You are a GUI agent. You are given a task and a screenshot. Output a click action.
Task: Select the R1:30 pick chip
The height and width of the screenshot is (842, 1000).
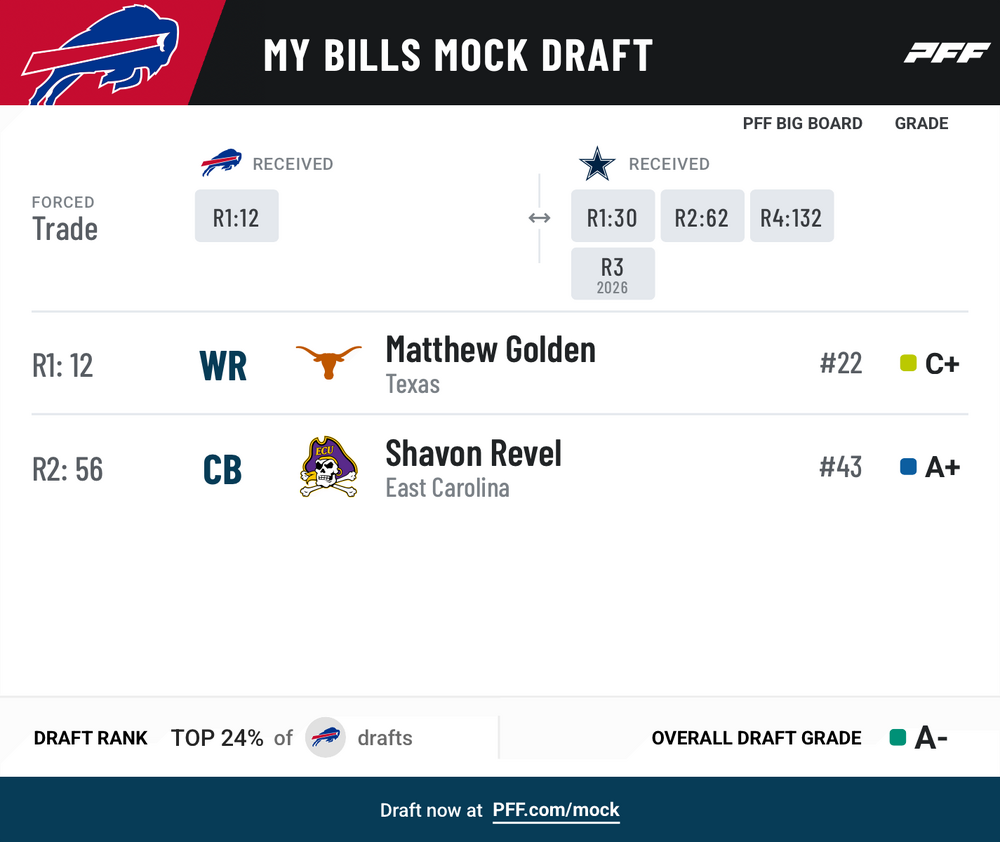613,216
